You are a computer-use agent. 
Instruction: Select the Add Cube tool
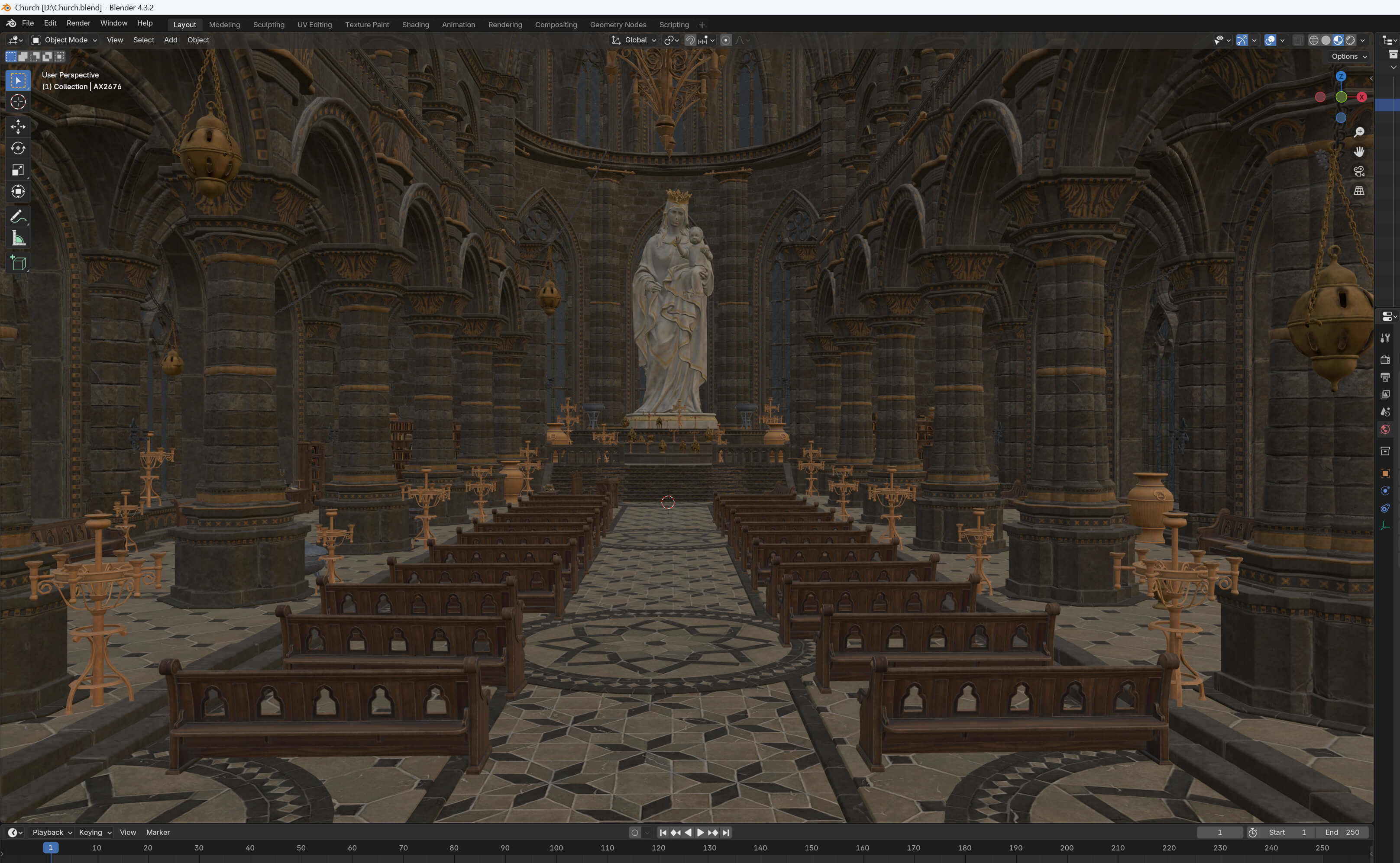[x=18, y=263]
